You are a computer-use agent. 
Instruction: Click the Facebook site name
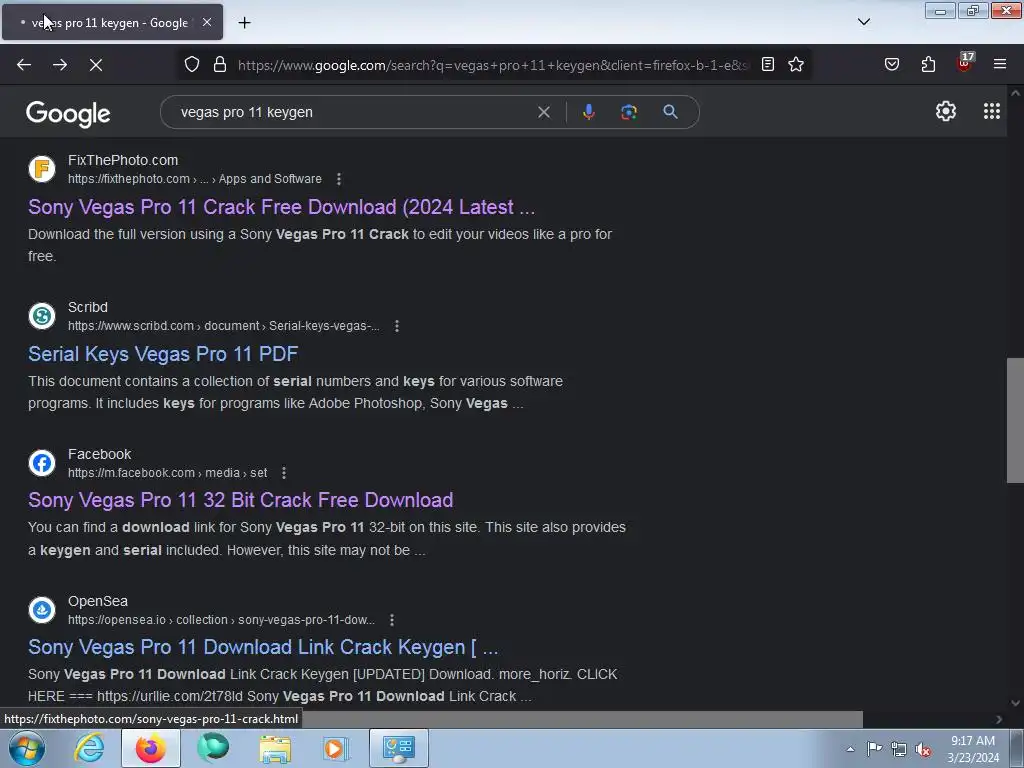[99, 455]
